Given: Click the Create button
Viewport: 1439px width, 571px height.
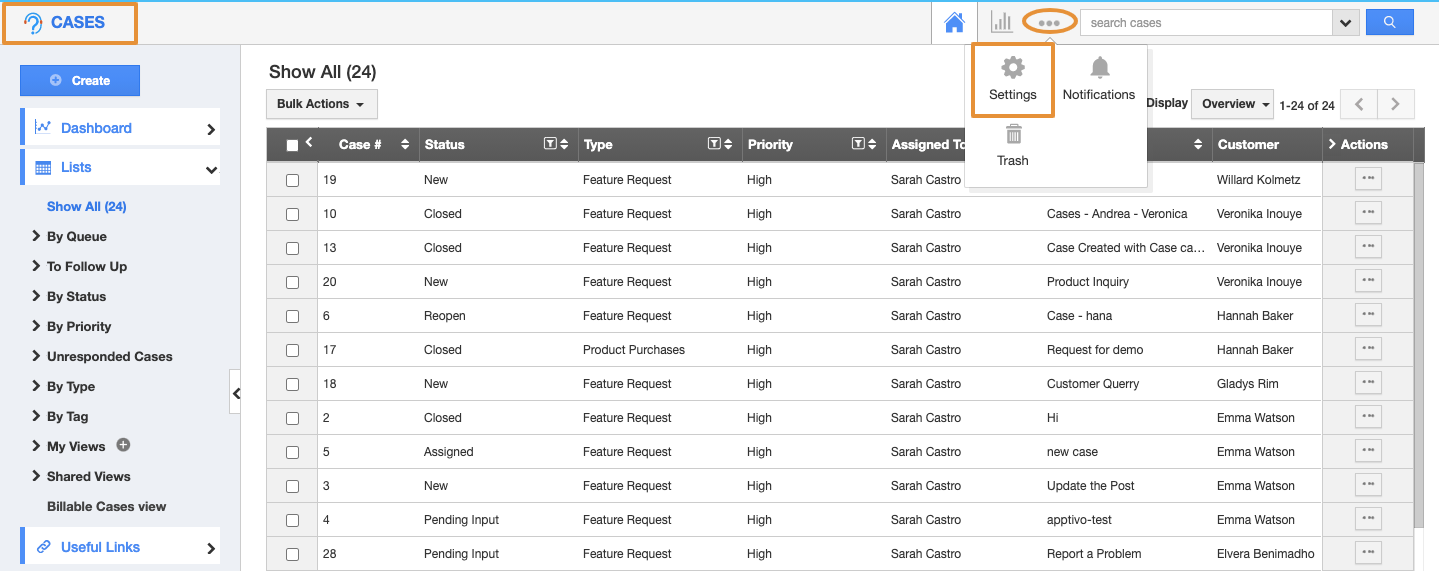Looking at the screenshot, I should (x=80, y=80).
